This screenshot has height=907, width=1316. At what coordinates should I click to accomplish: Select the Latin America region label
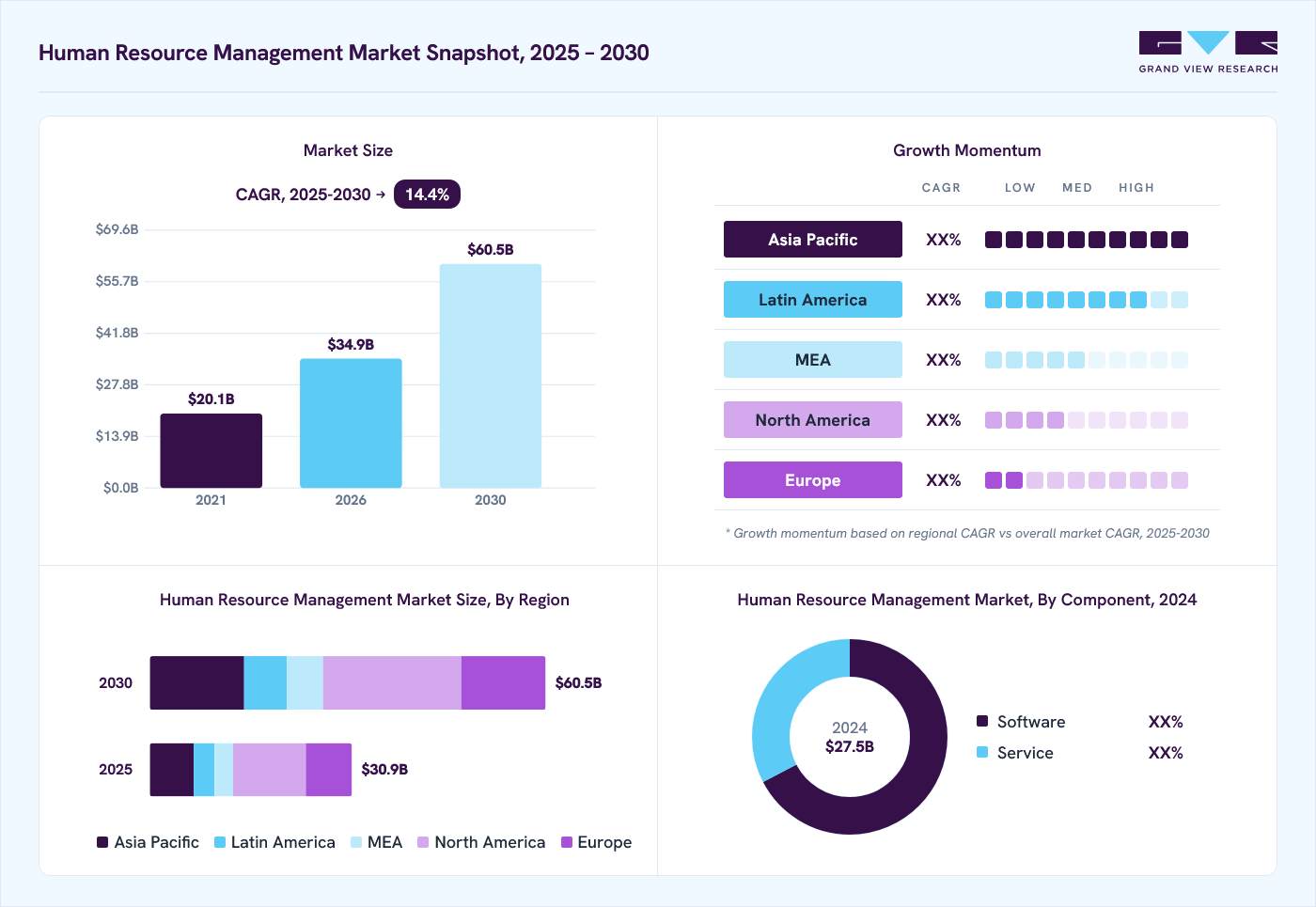coord(812,300)
